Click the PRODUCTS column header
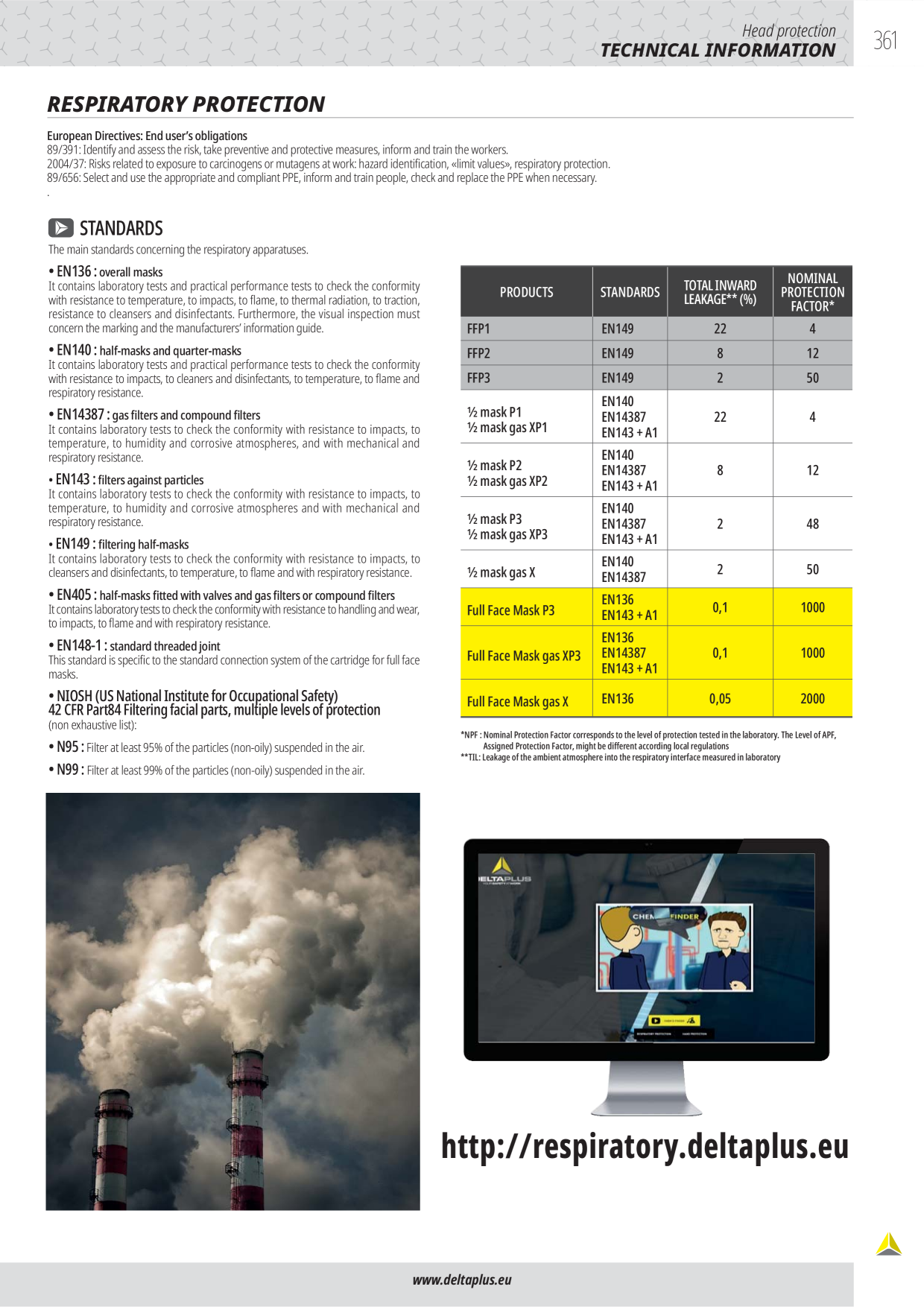The image size is (924, 1307). pyautogui.click(x=527, y=292)
